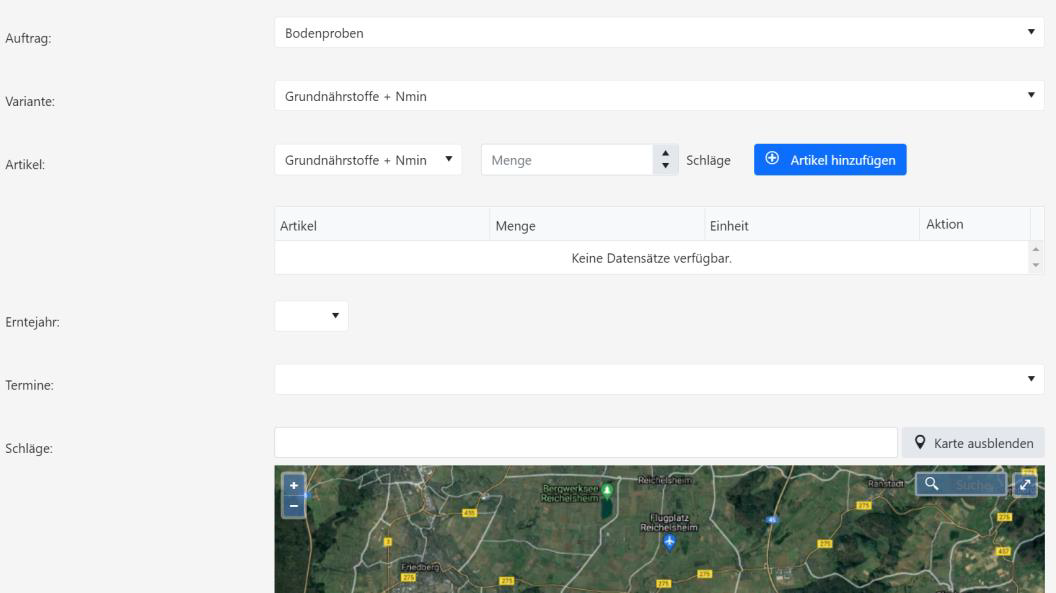Focus the Schläge text field
This screenshot has height=593, width=1056.
coord(585,443)
